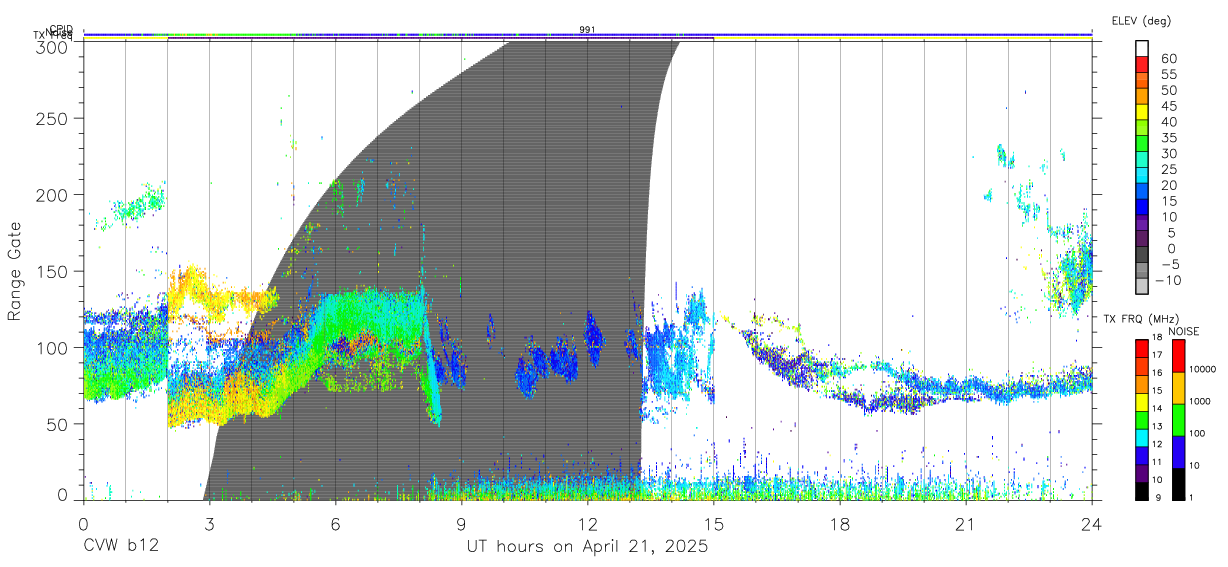
Task: Click UT hours axis tick '21'
Action: click(965, 524)
